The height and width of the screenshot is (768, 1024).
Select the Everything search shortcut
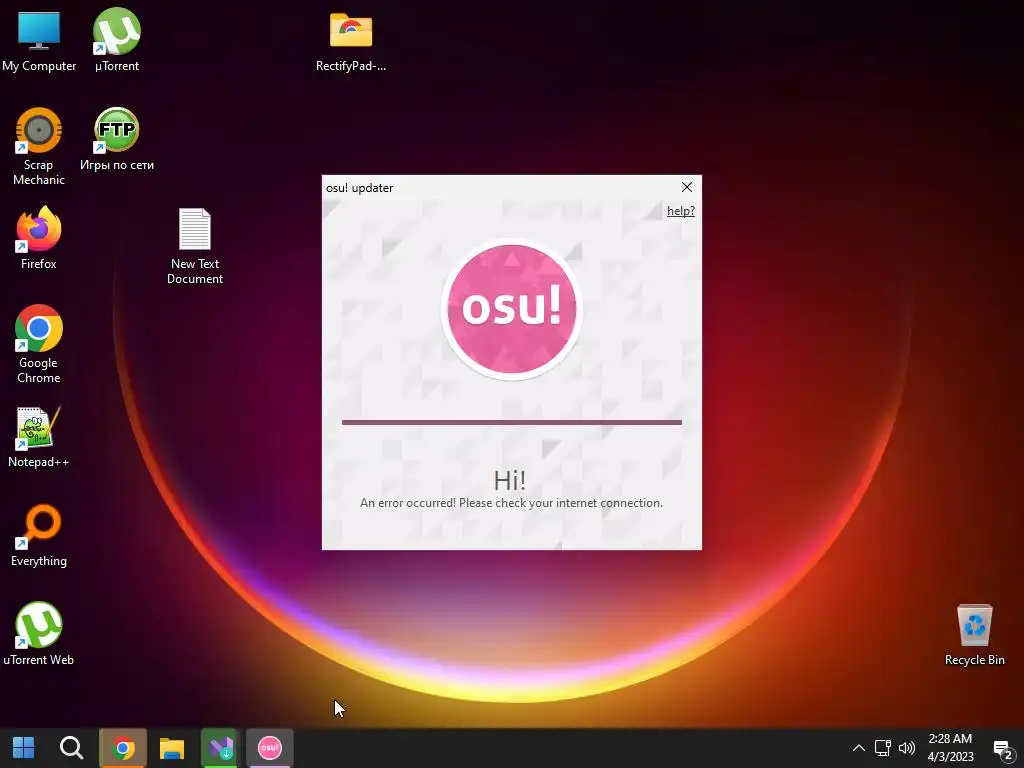click(x=39, y=536)
